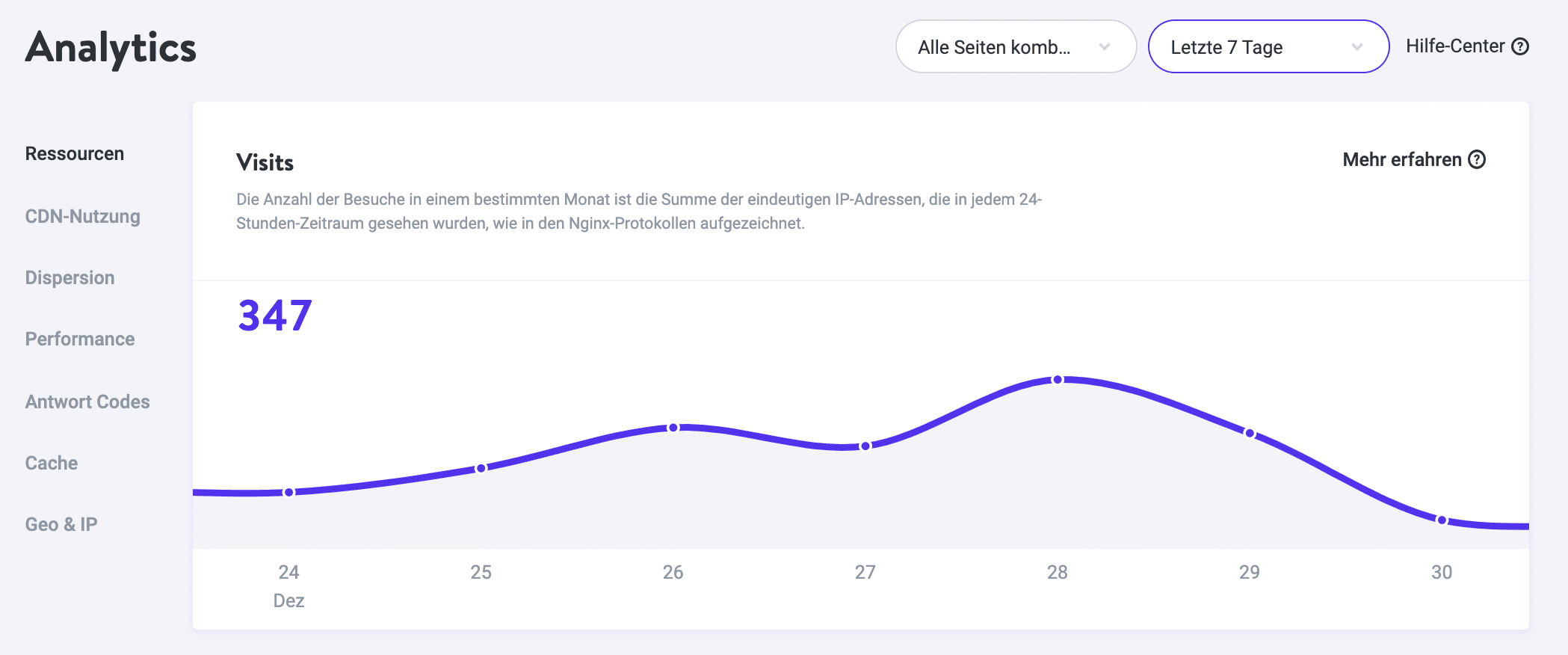Click the Analytics logo
1568x655 pixels.
pyautogui.click(x=111, y=48)
